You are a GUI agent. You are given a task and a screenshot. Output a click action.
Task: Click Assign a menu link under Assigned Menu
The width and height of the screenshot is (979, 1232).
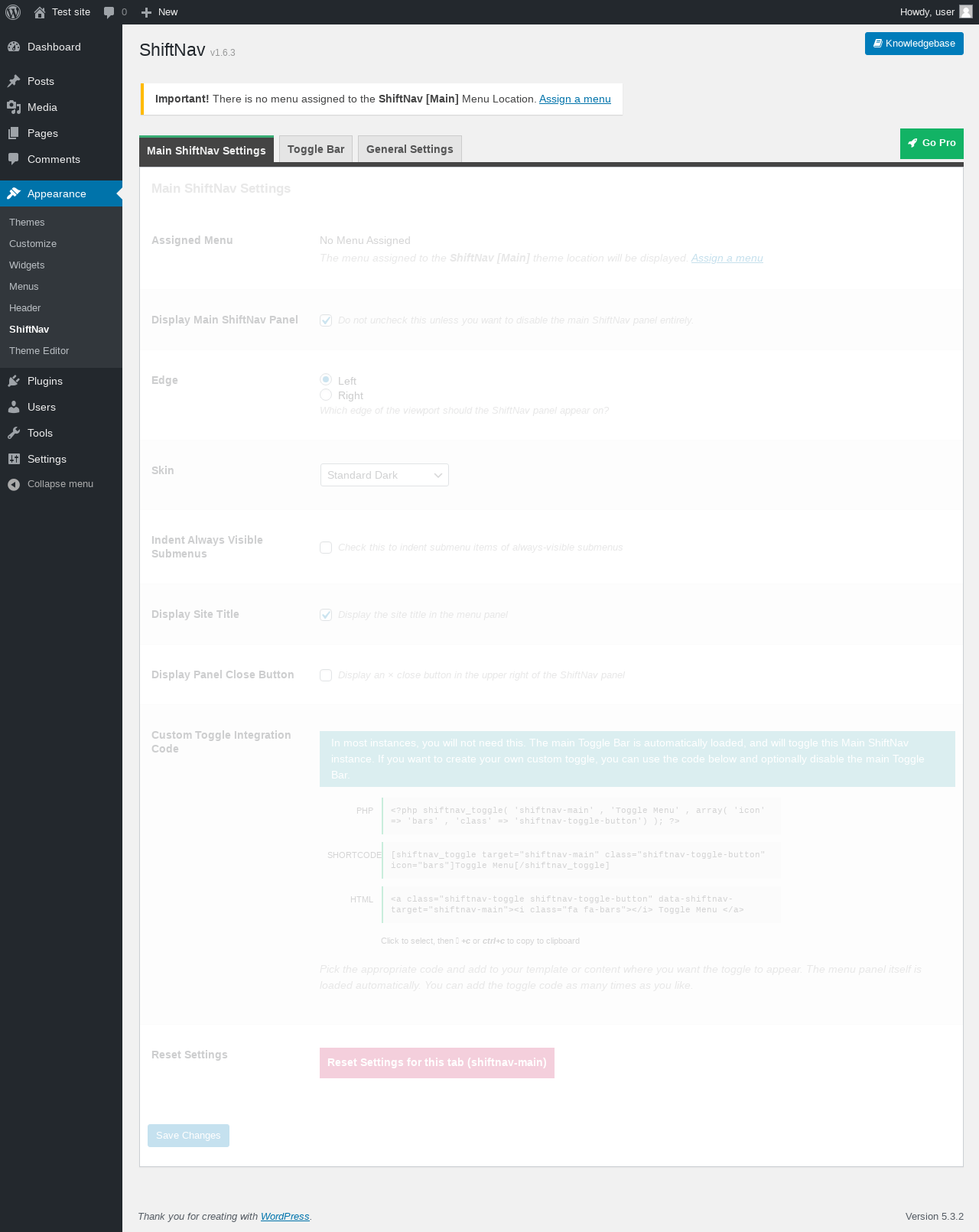click(727, 258)
